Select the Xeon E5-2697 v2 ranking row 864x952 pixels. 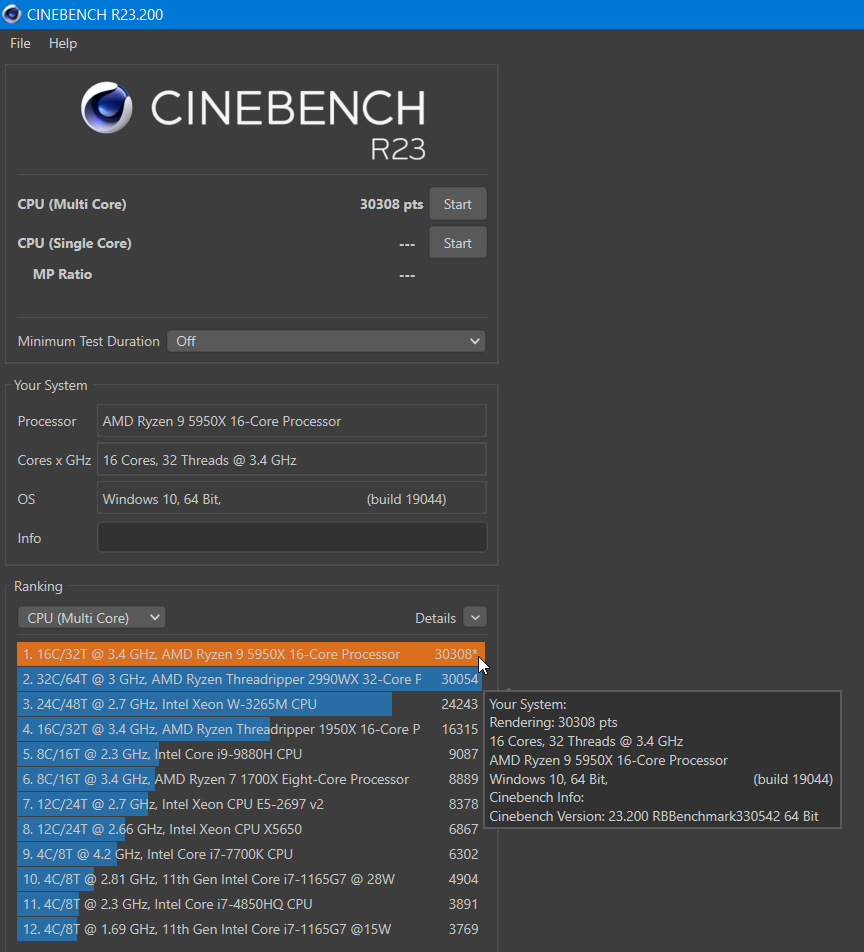click(251, 804)
